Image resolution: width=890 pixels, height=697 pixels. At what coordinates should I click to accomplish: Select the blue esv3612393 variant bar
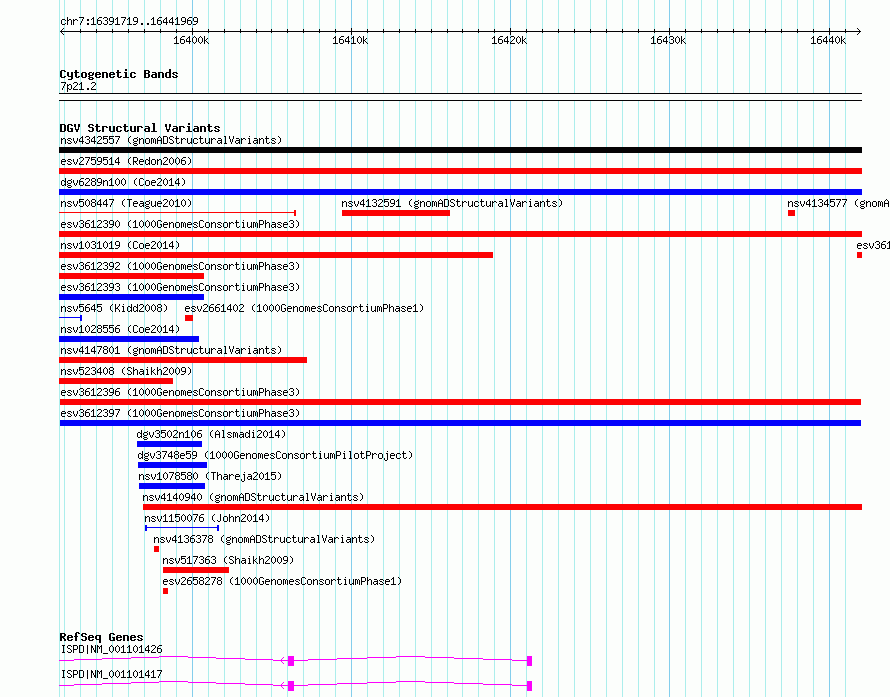click(x=132, y=297)
